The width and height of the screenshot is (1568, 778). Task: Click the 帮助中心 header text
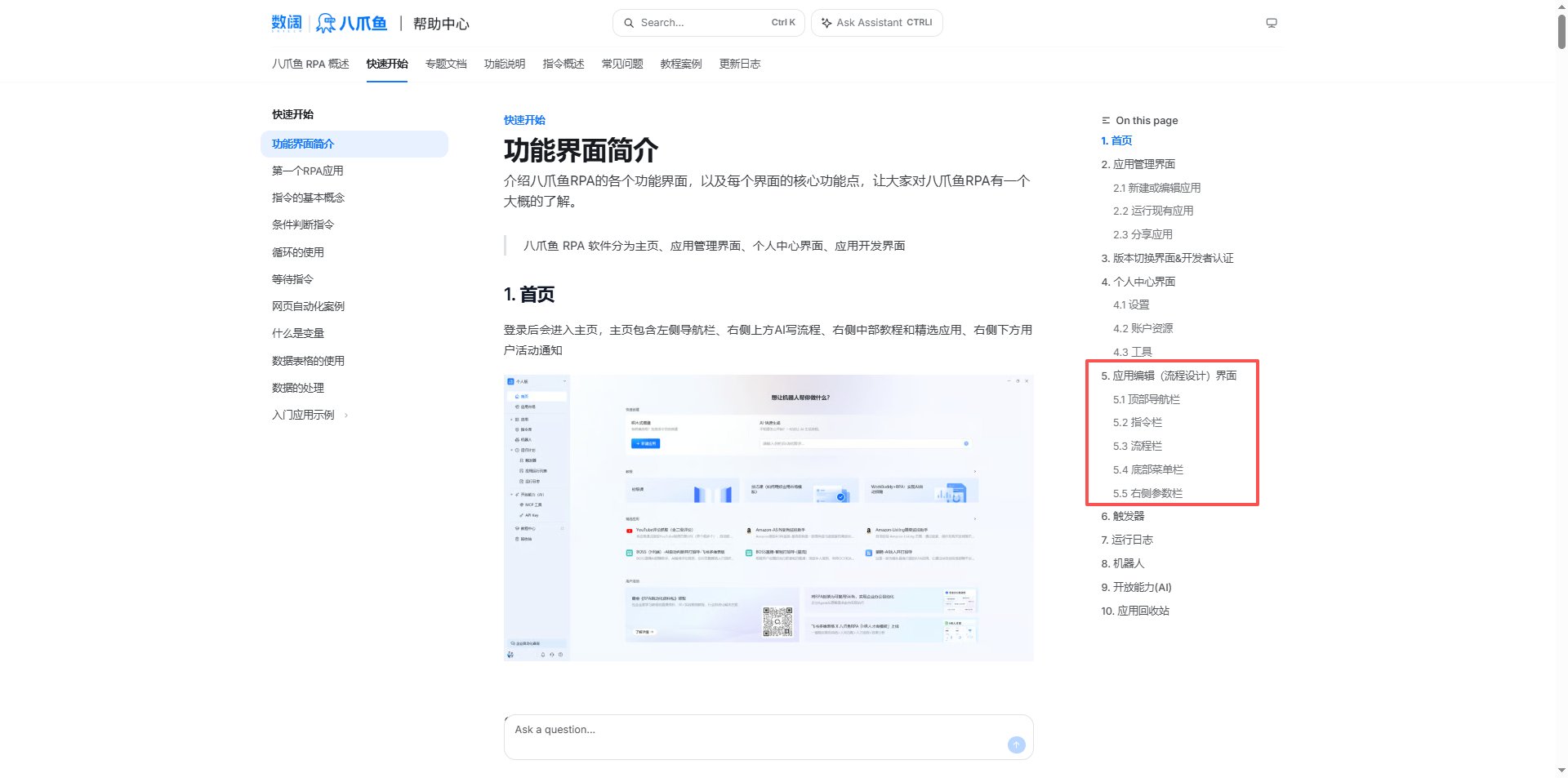pos(441,24)
